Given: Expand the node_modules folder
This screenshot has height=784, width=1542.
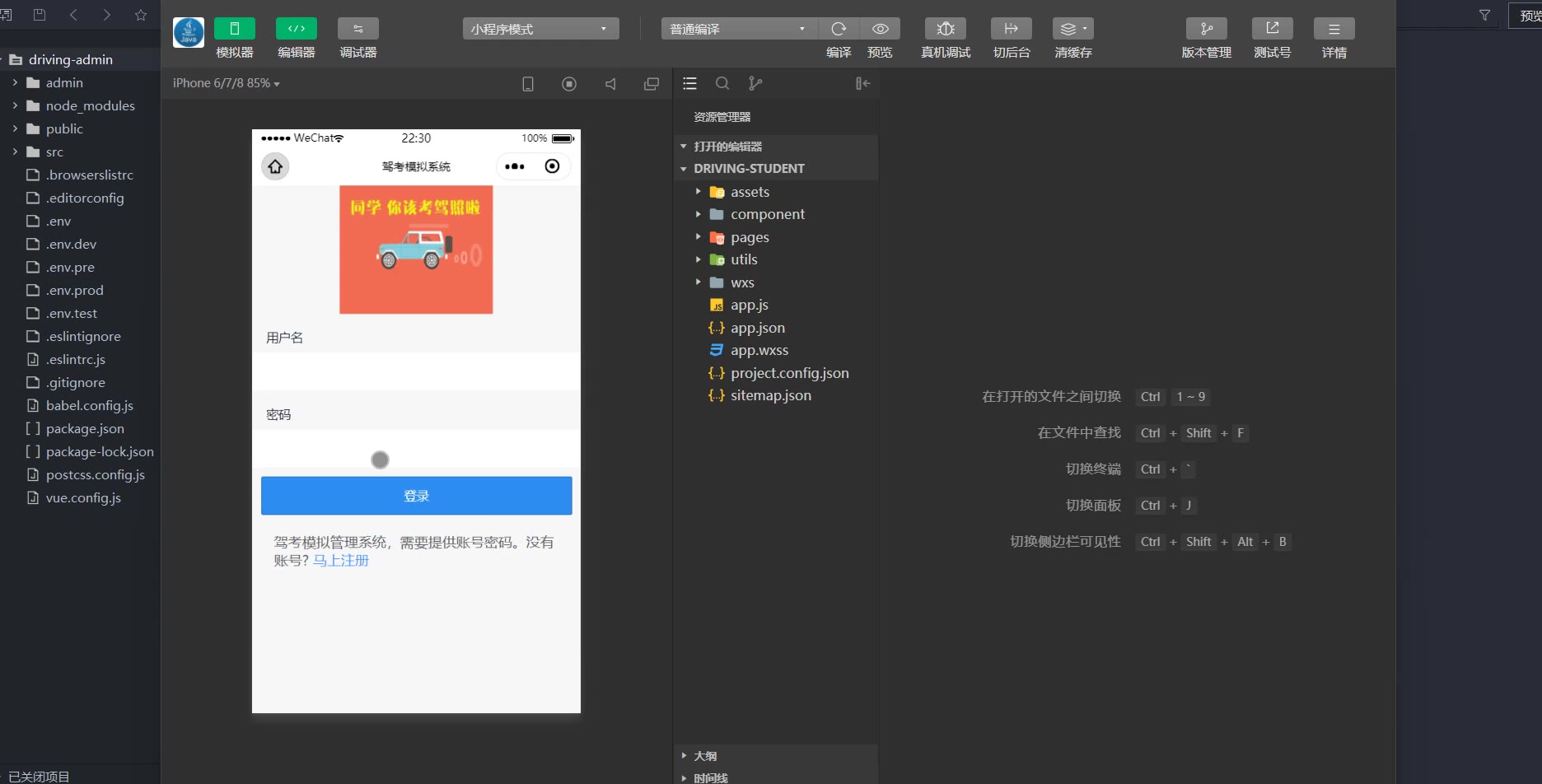Looking at the screenshot, I should pyautogui.click(x=80, y=105).
